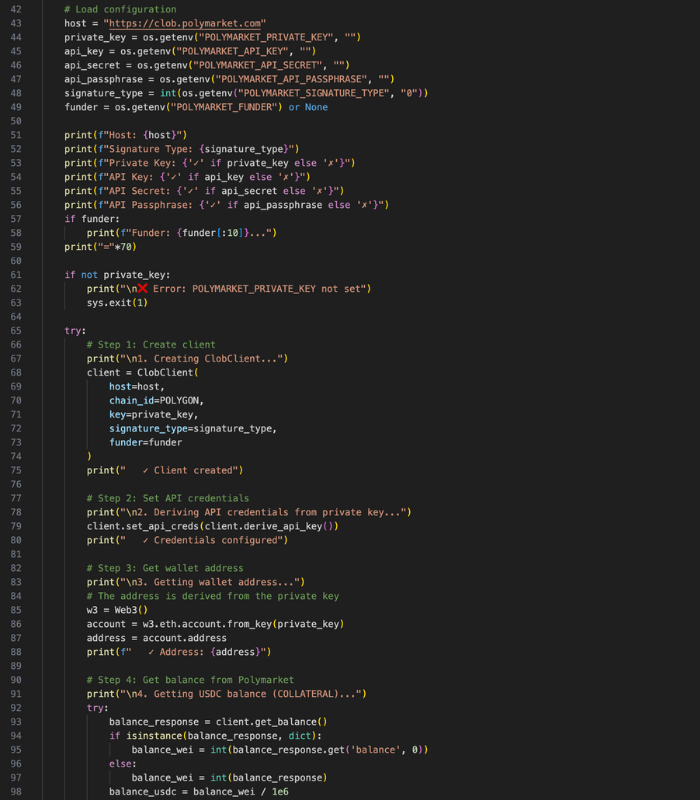Click the "Creating ClobClient..." print line

pyautogui.click(x=187, y=359)
